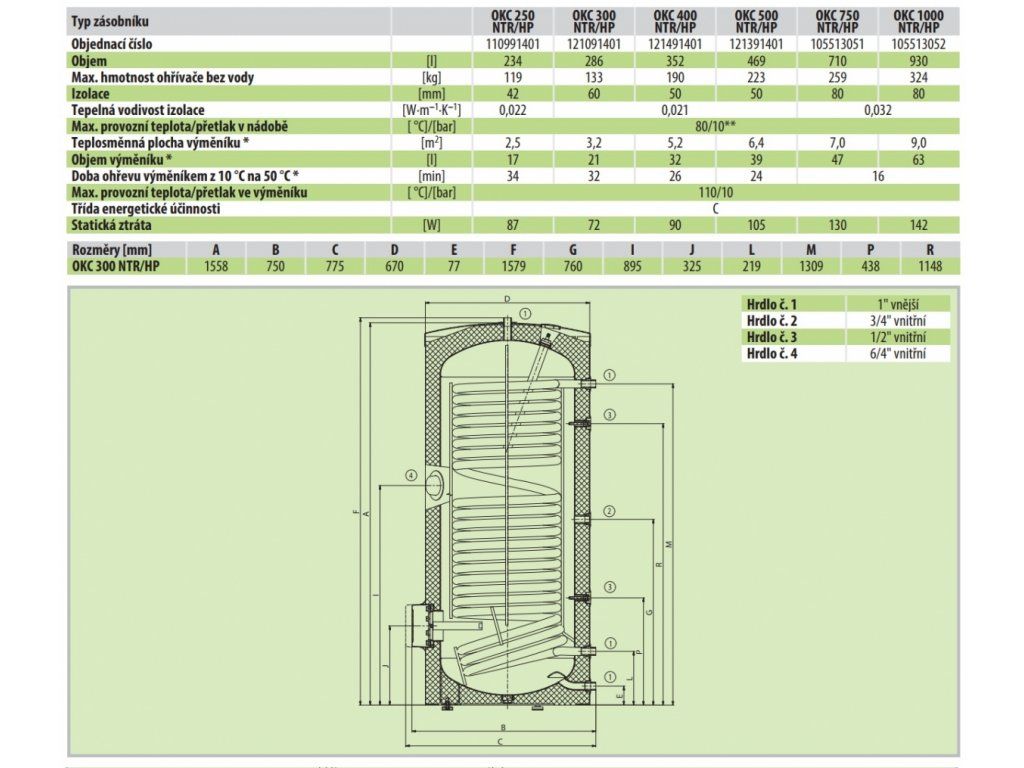This screenshot has height=768, width=1024.
Task: Click the volume value 469
Action: [x=756, y=61]
